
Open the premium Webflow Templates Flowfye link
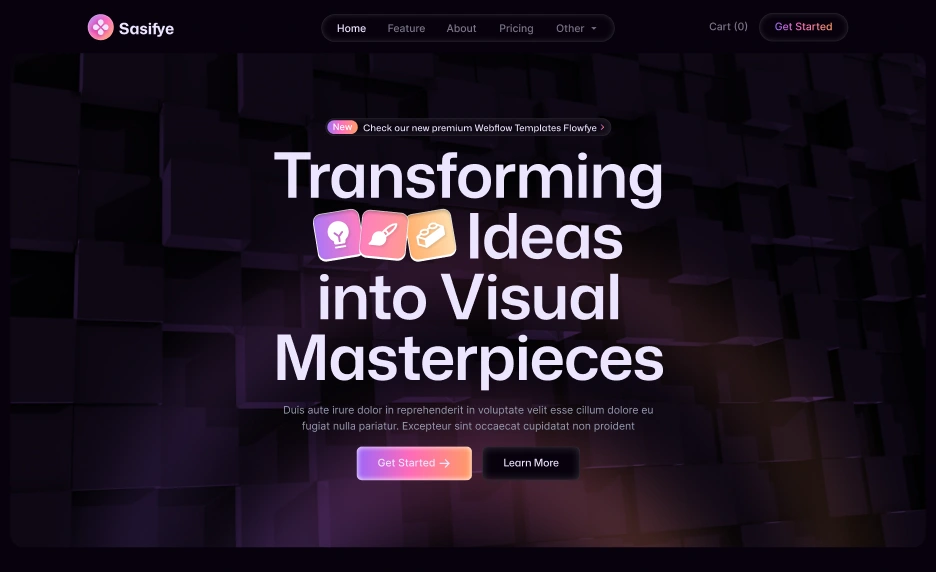pyautogui.click(x=479, y=128)
